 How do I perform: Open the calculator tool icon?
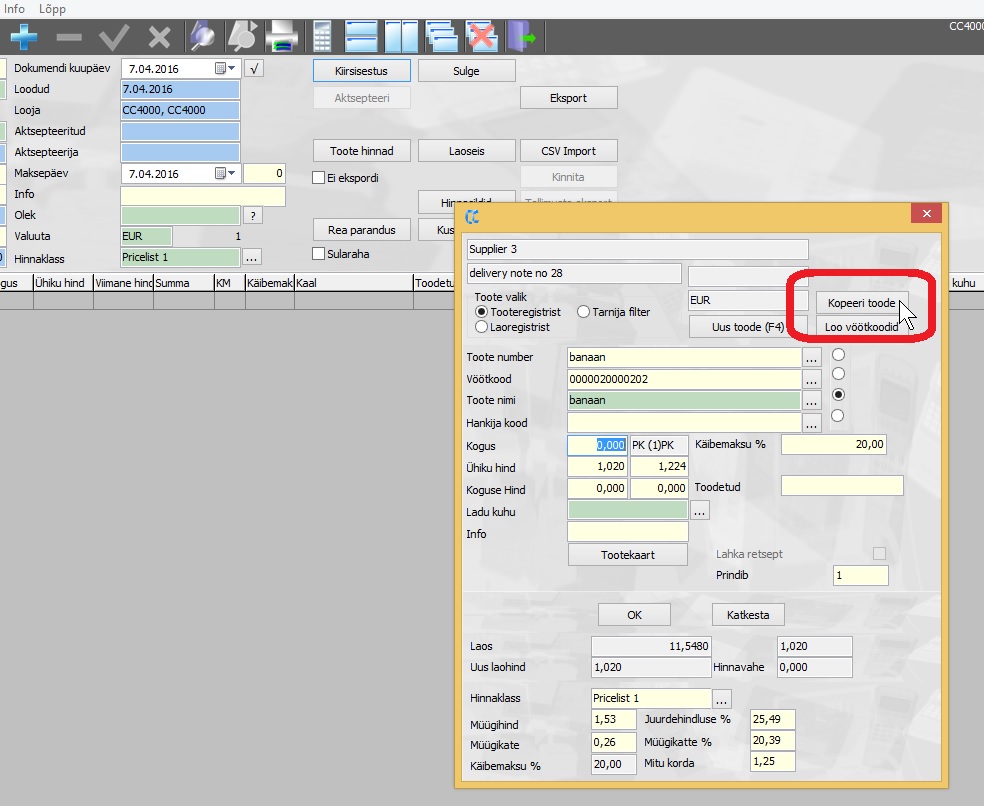322,38
